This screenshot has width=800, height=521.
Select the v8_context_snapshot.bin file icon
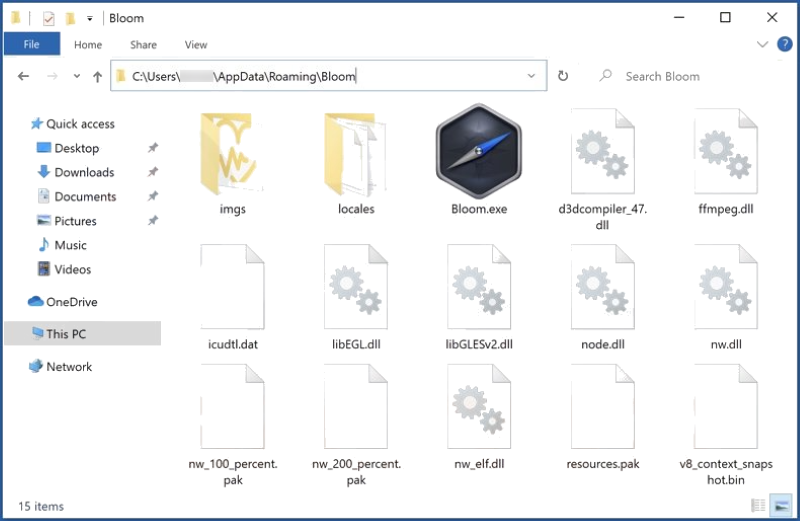(x=726, y=407)
